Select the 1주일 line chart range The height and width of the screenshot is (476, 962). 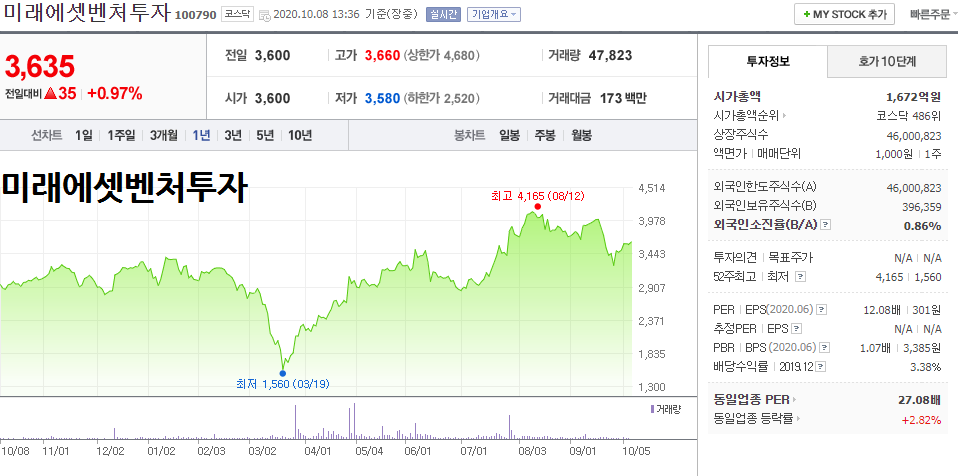point(121,136)
